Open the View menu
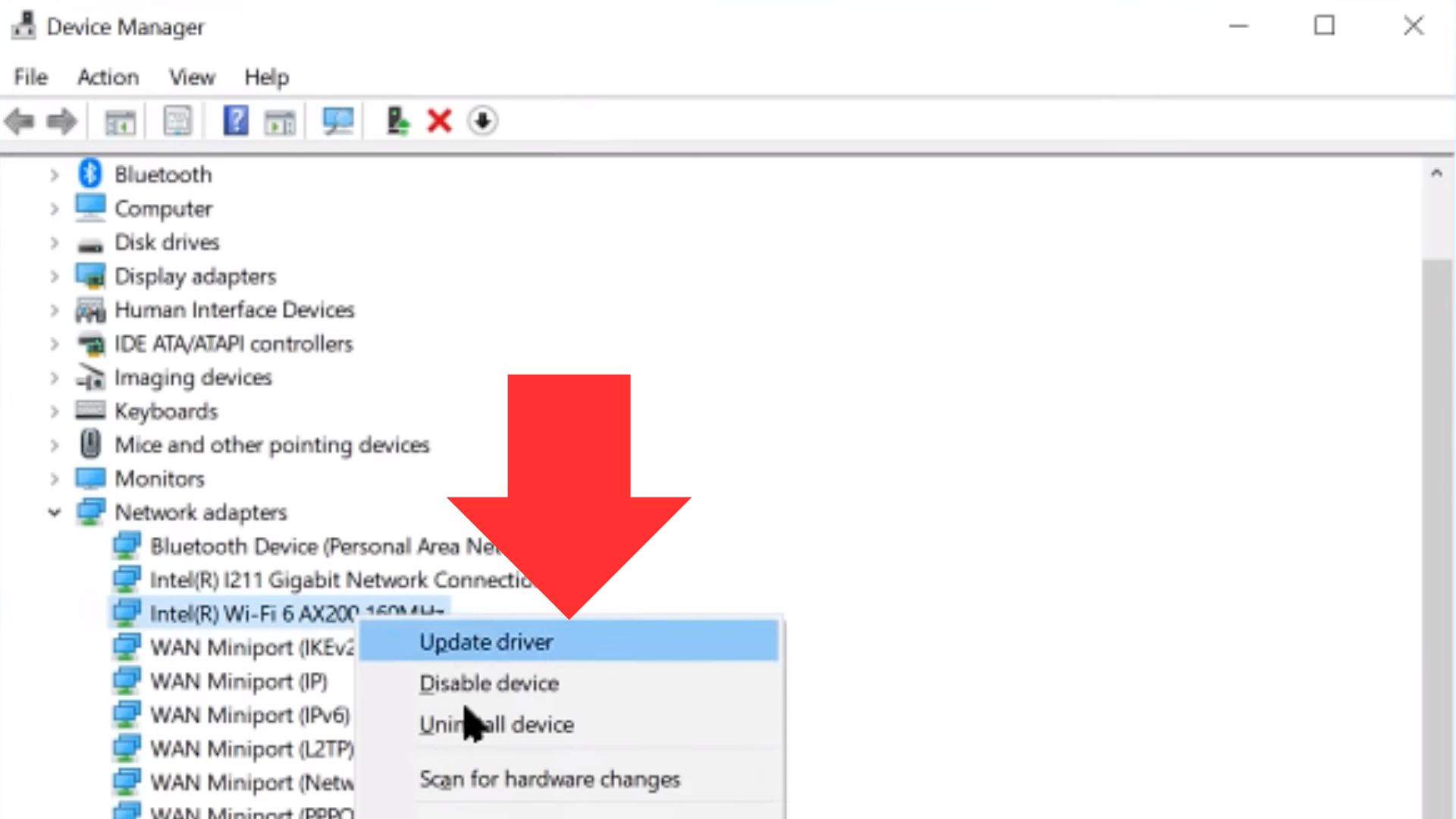This screenshot has width=1456, height=819. [x=192, y=77]
